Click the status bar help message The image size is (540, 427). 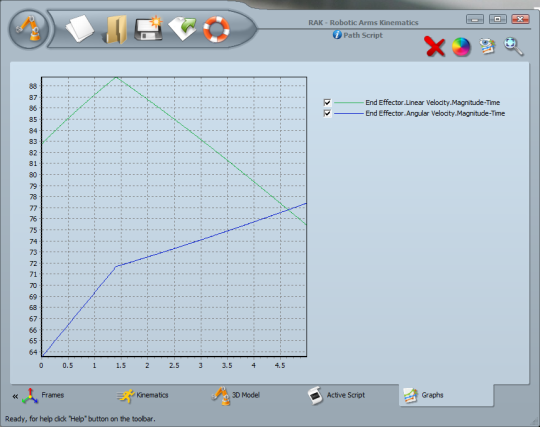(80, 419)
